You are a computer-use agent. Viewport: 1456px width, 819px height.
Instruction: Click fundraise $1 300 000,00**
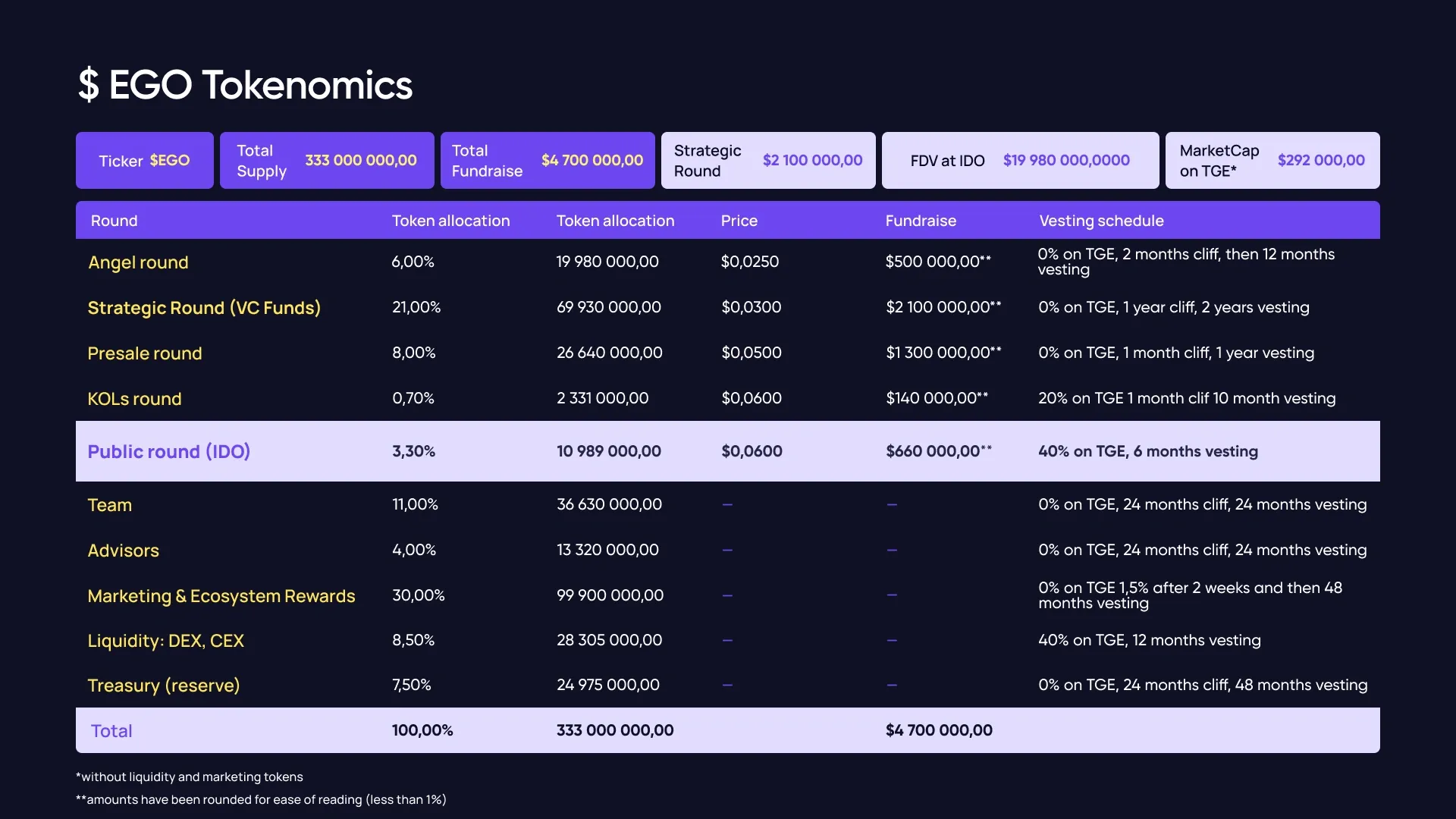[x=943, y=353]
